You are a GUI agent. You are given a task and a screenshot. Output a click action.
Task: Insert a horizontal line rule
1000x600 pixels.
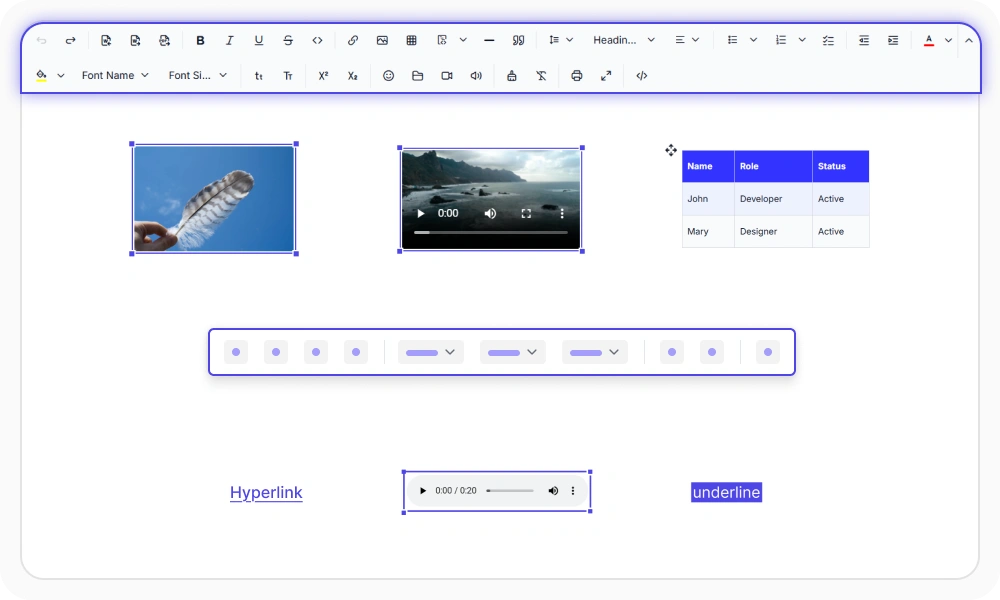click(489, 40)
